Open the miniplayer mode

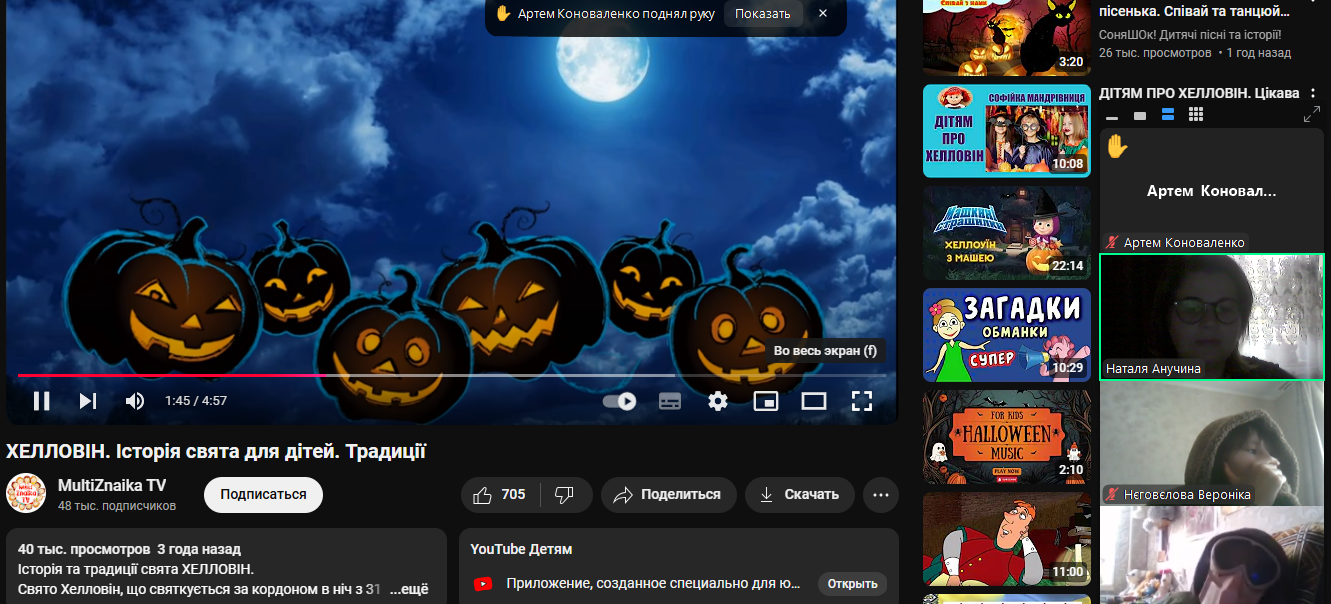766,401
